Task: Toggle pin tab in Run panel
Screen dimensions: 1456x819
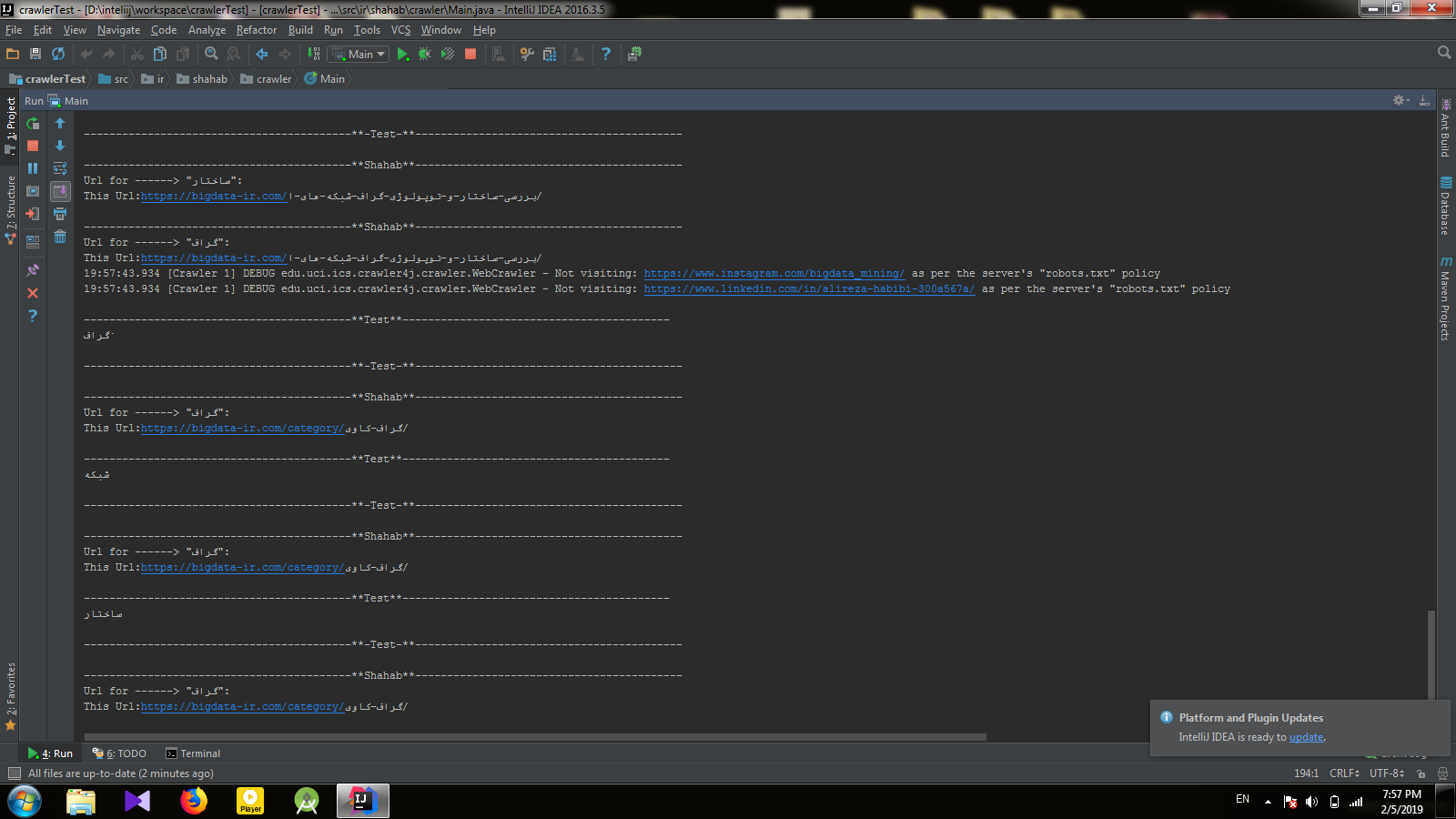Action: [33, 270]
